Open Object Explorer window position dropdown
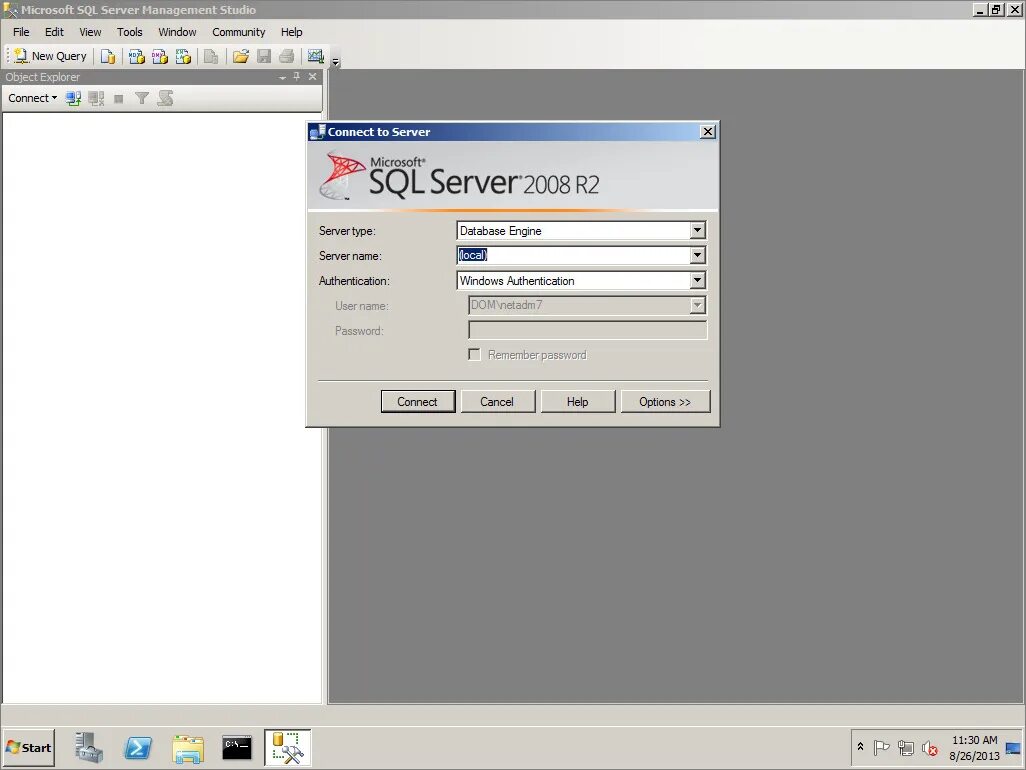Image resolution: width=1026 pixels, height=770 pixels. (x=282, y=77)
